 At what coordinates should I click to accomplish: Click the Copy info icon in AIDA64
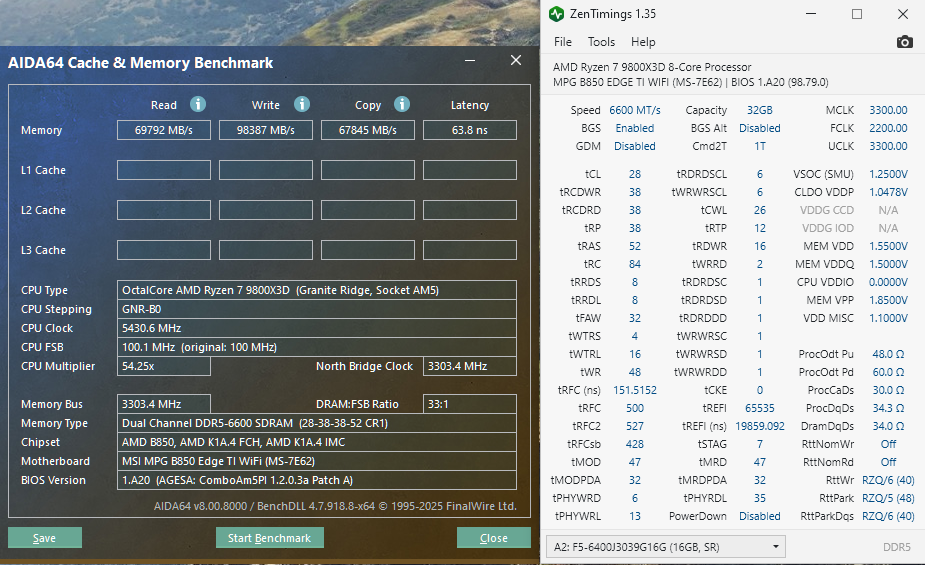(x=402, y=104)
